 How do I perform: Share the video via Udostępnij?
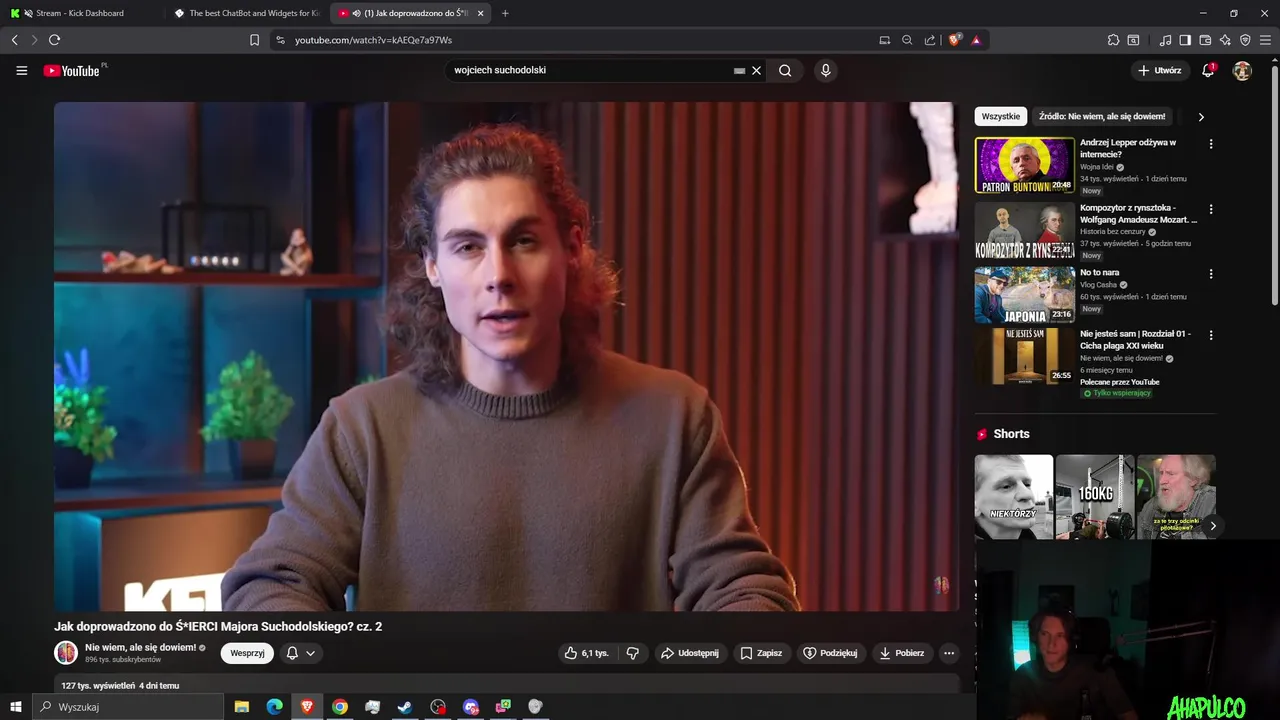(689, 653)
